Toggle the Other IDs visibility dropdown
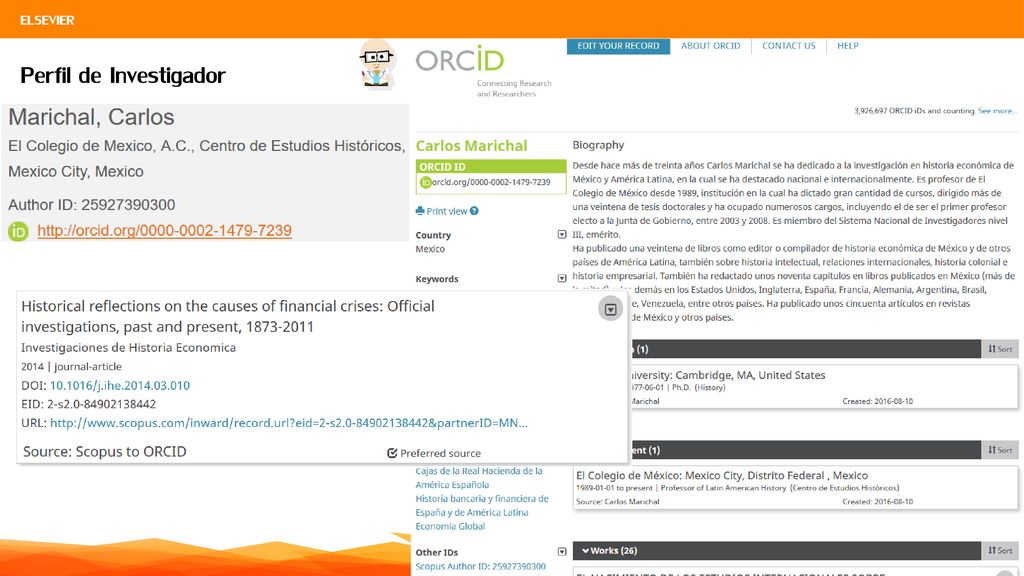The width and height of the screenshot is (1024, 576). click(562, 552)
